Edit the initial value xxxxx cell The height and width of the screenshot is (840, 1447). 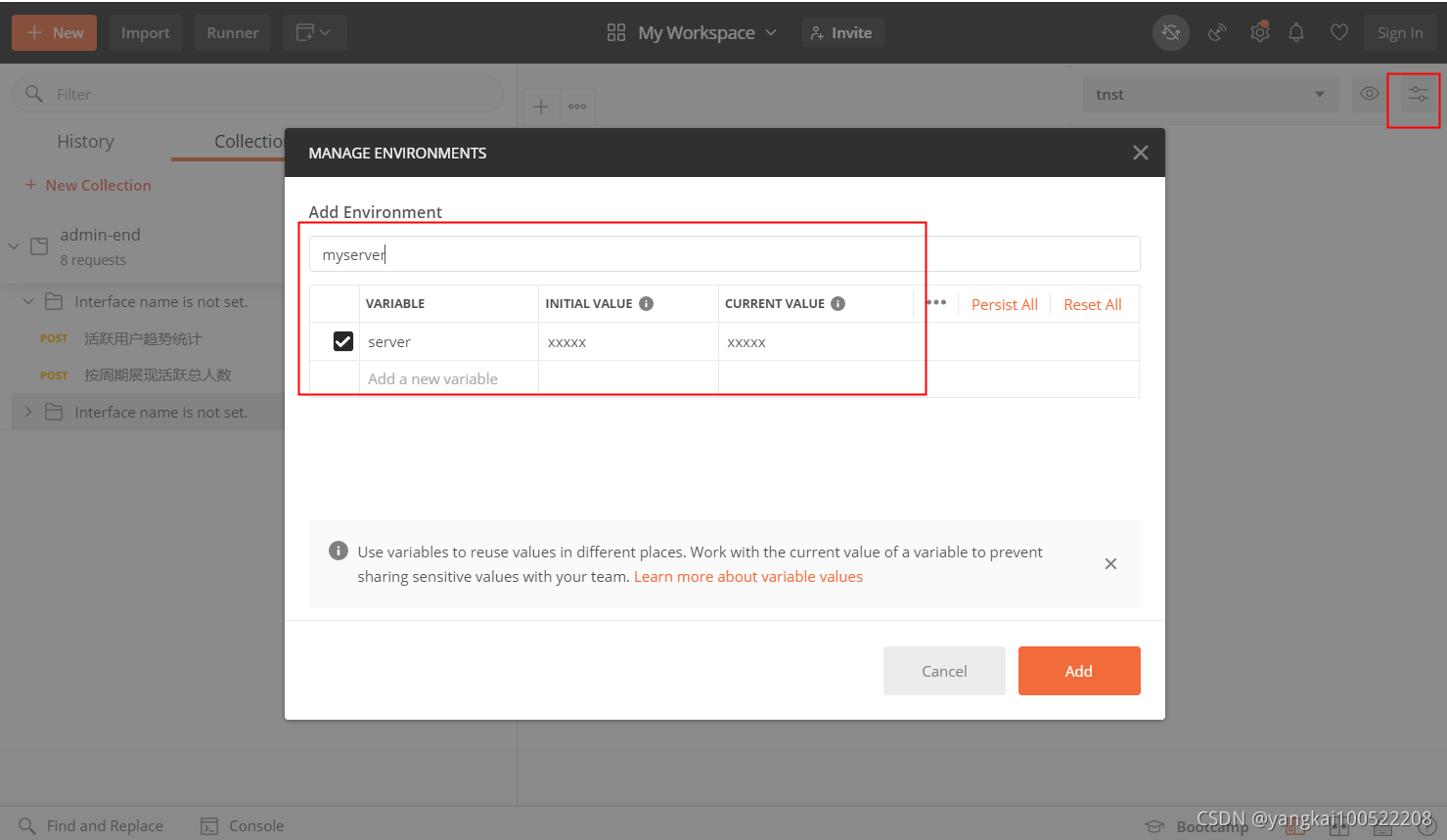628,341
